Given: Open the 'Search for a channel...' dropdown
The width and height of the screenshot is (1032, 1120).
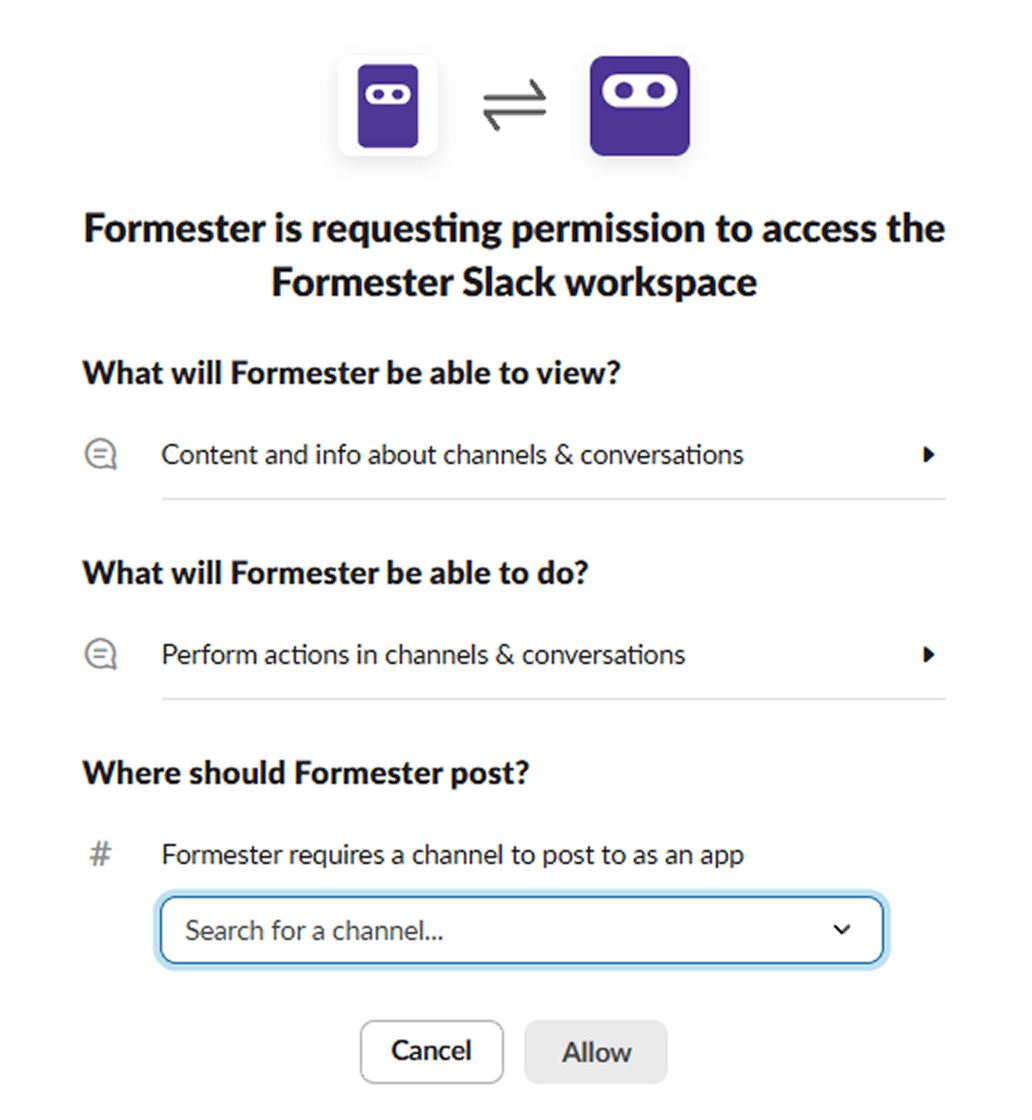Looking at the screenshot, I should tap(520, 930).
